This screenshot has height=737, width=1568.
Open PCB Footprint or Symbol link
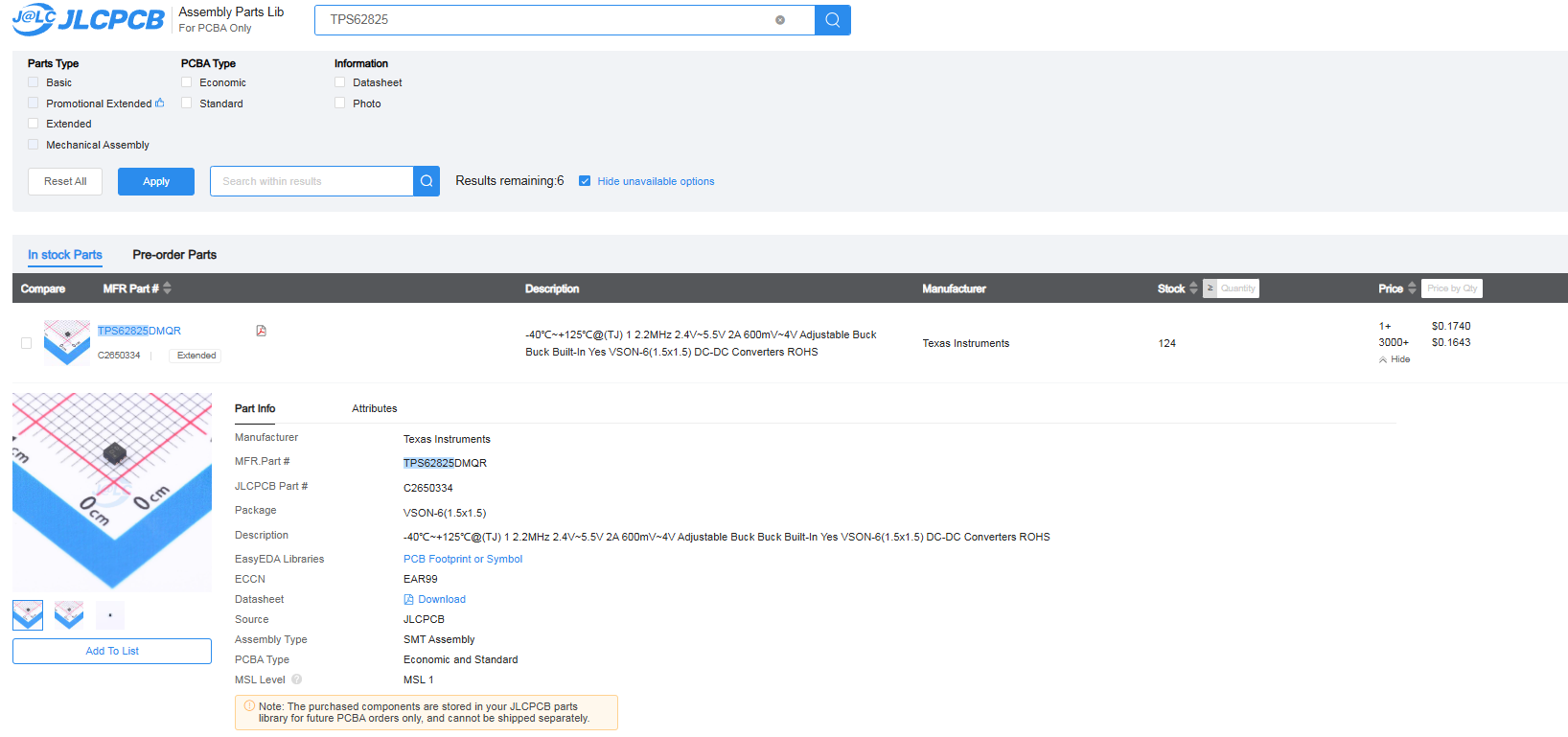point(463,559)
